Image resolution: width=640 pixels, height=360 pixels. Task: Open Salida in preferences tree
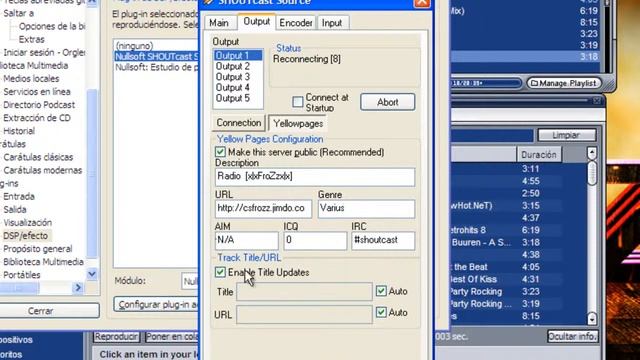point(15,209)
